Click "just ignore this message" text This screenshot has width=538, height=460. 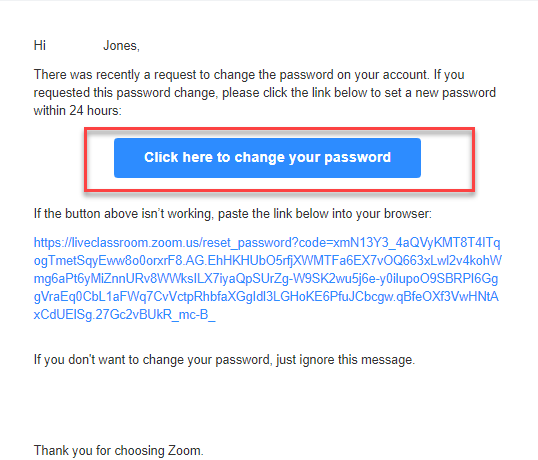tap(346, 359)
